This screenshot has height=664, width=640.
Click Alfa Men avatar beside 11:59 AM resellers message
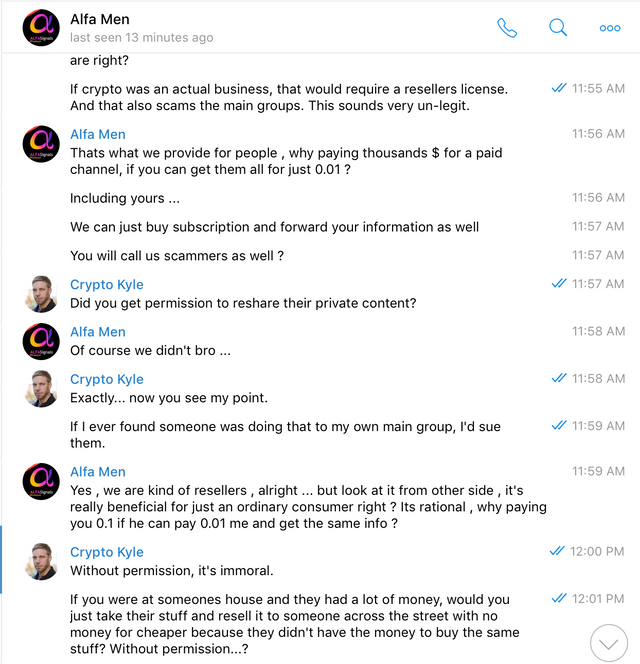pos(41,481)
